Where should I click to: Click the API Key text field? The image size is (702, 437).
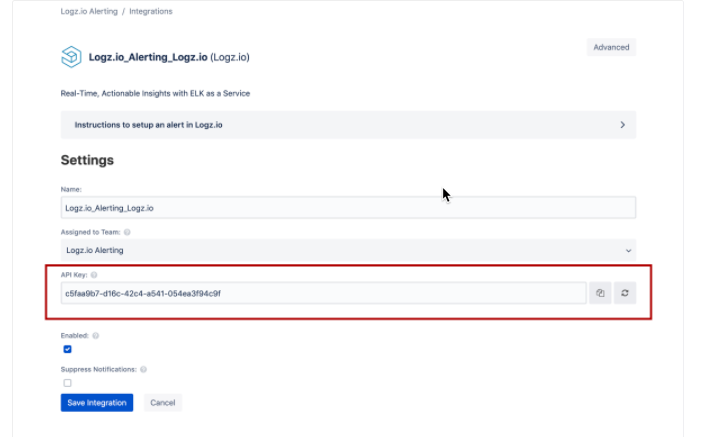pyautogui.click(x=323, y=293)
